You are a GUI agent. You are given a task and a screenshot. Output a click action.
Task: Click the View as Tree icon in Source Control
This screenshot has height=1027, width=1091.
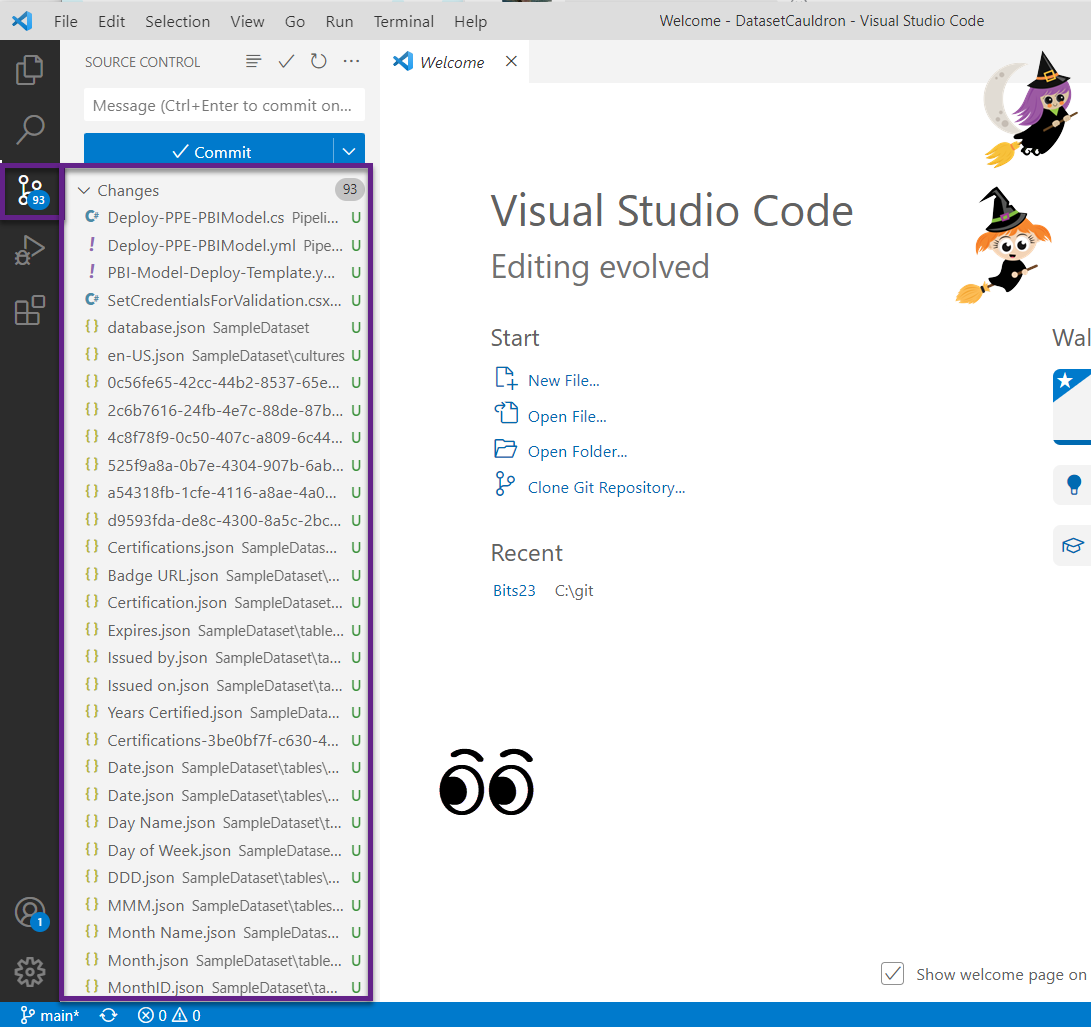pos(253,61)
